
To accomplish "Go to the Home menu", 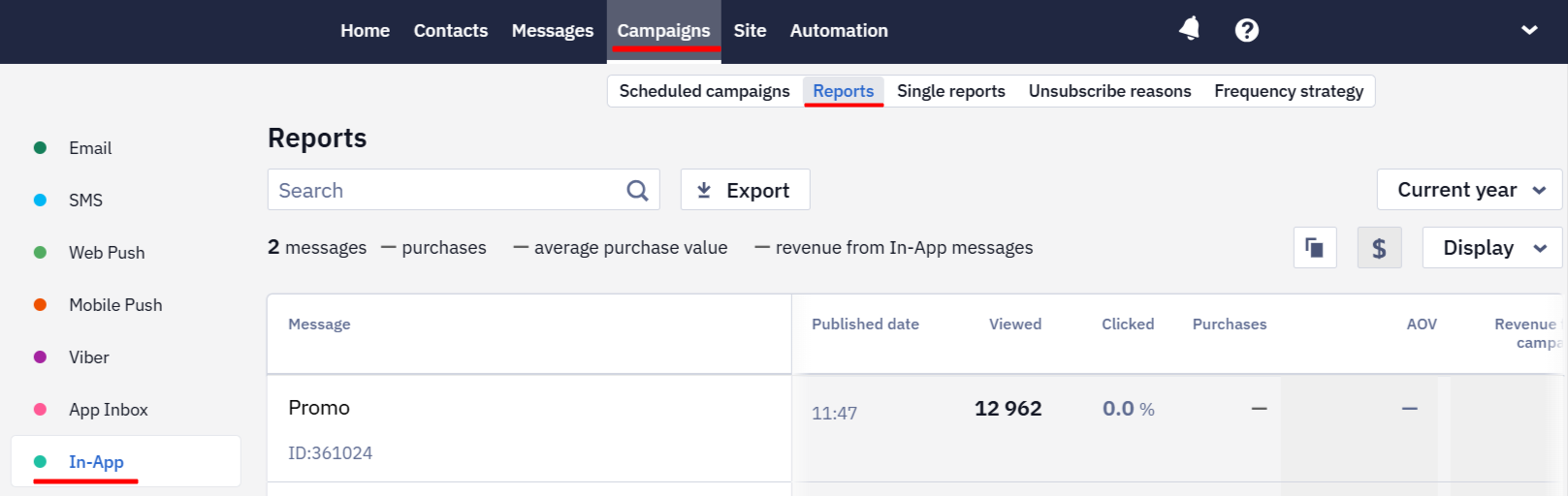I will click(365, 31).
